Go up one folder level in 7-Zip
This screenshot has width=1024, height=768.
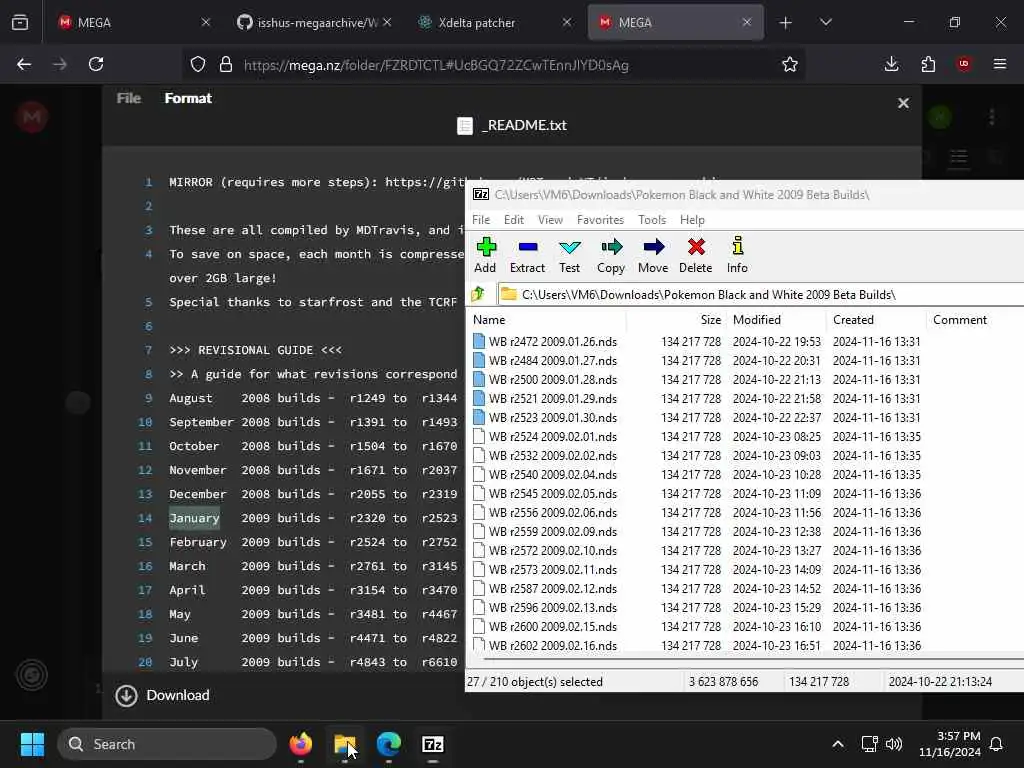(479, 294)
